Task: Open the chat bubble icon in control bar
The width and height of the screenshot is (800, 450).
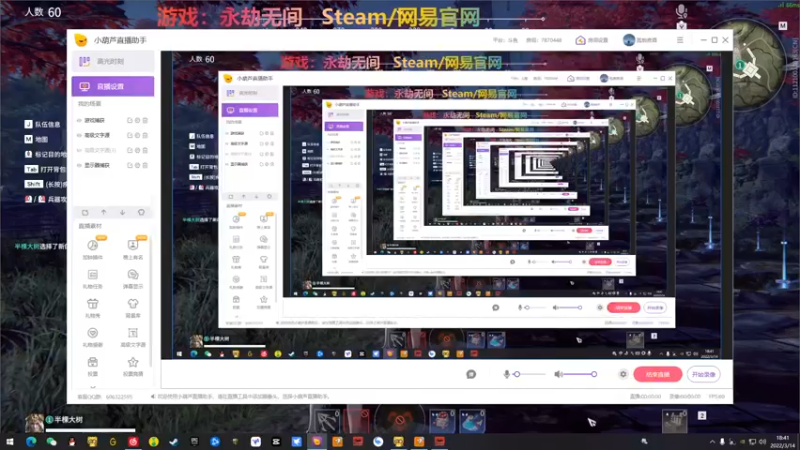Action: coord(471,374)
